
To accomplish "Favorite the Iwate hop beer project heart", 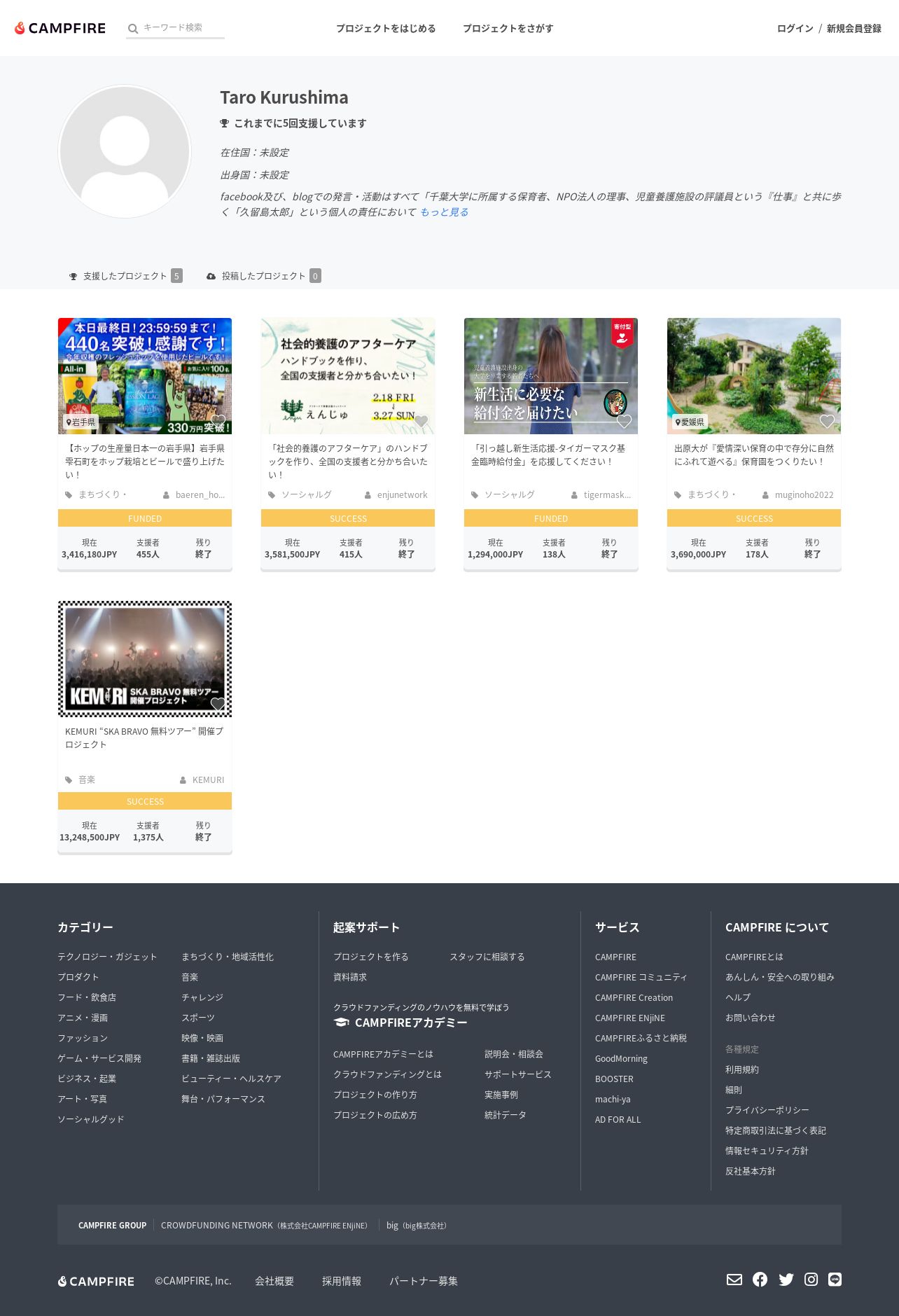I will [218, 422].
